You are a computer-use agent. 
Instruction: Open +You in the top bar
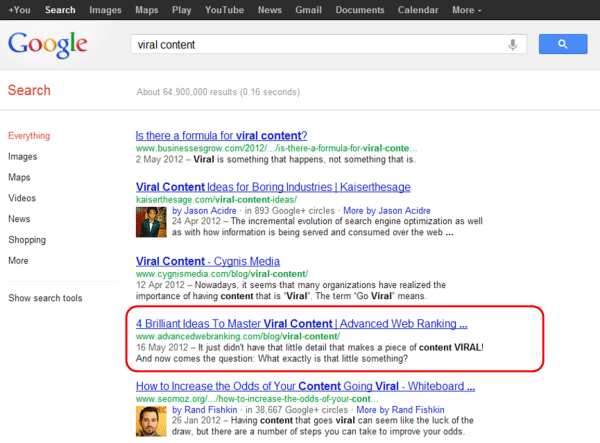click(x=20, y=10)
